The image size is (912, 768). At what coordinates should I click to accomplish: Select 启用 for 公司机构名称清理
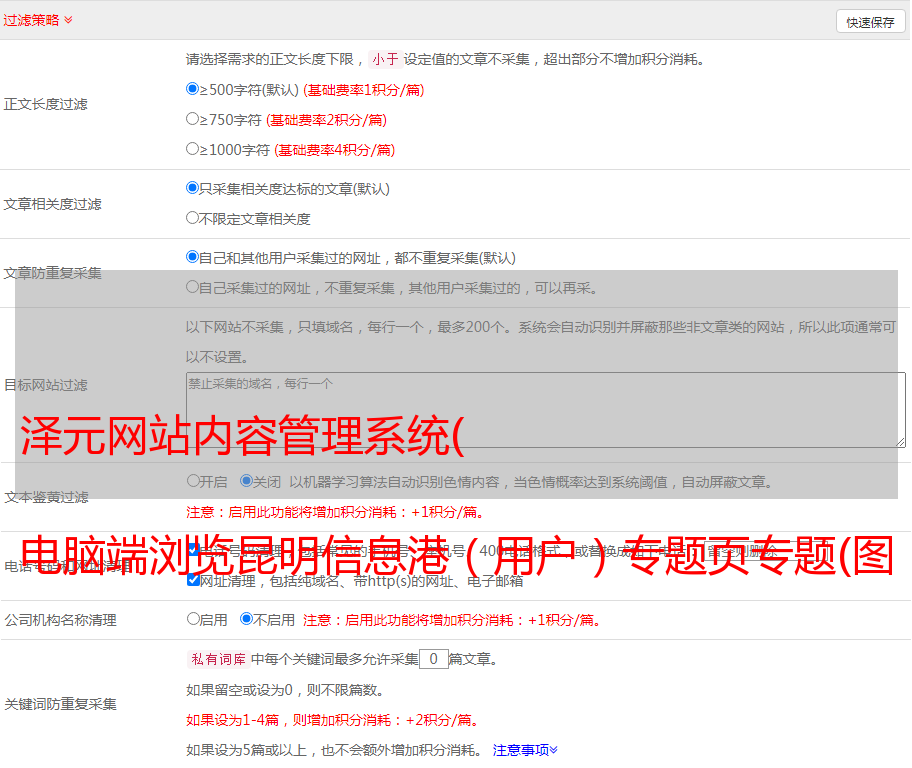[x=193, y=618]
